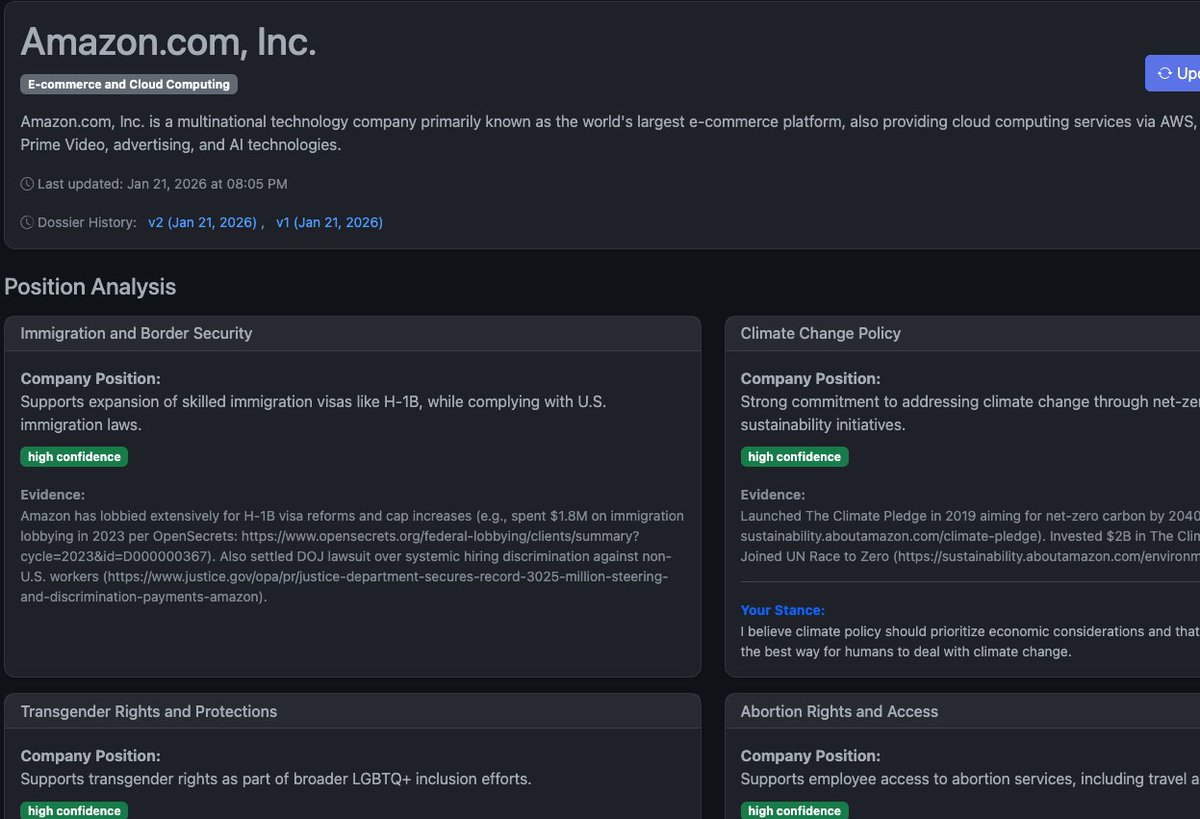Click the LGBTQ+ inclusion efforts position text
Screen dimensions: 1200x819
[276, 779]
